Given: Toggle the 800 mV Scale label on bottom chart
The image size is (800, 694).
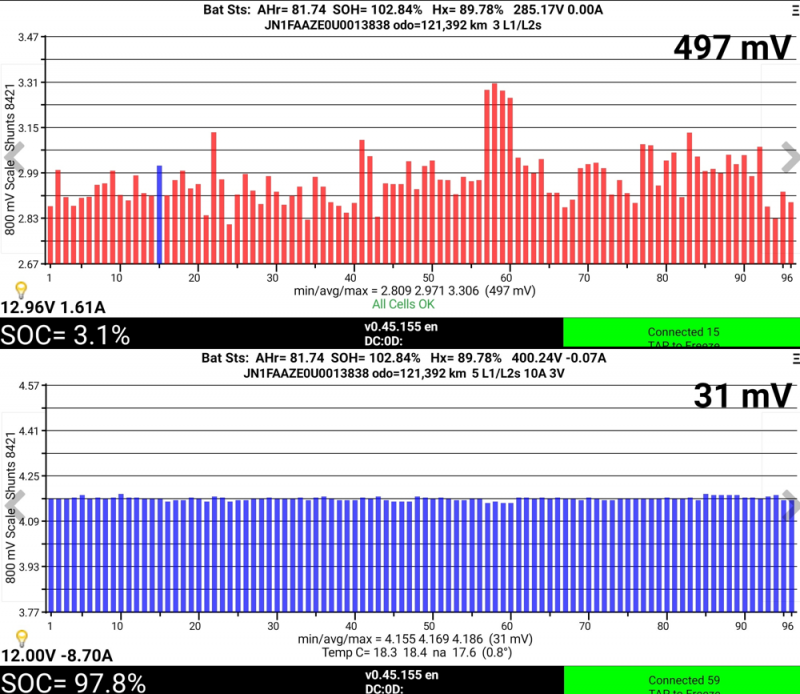Looking at the screenshot, I should coord(10,507).
